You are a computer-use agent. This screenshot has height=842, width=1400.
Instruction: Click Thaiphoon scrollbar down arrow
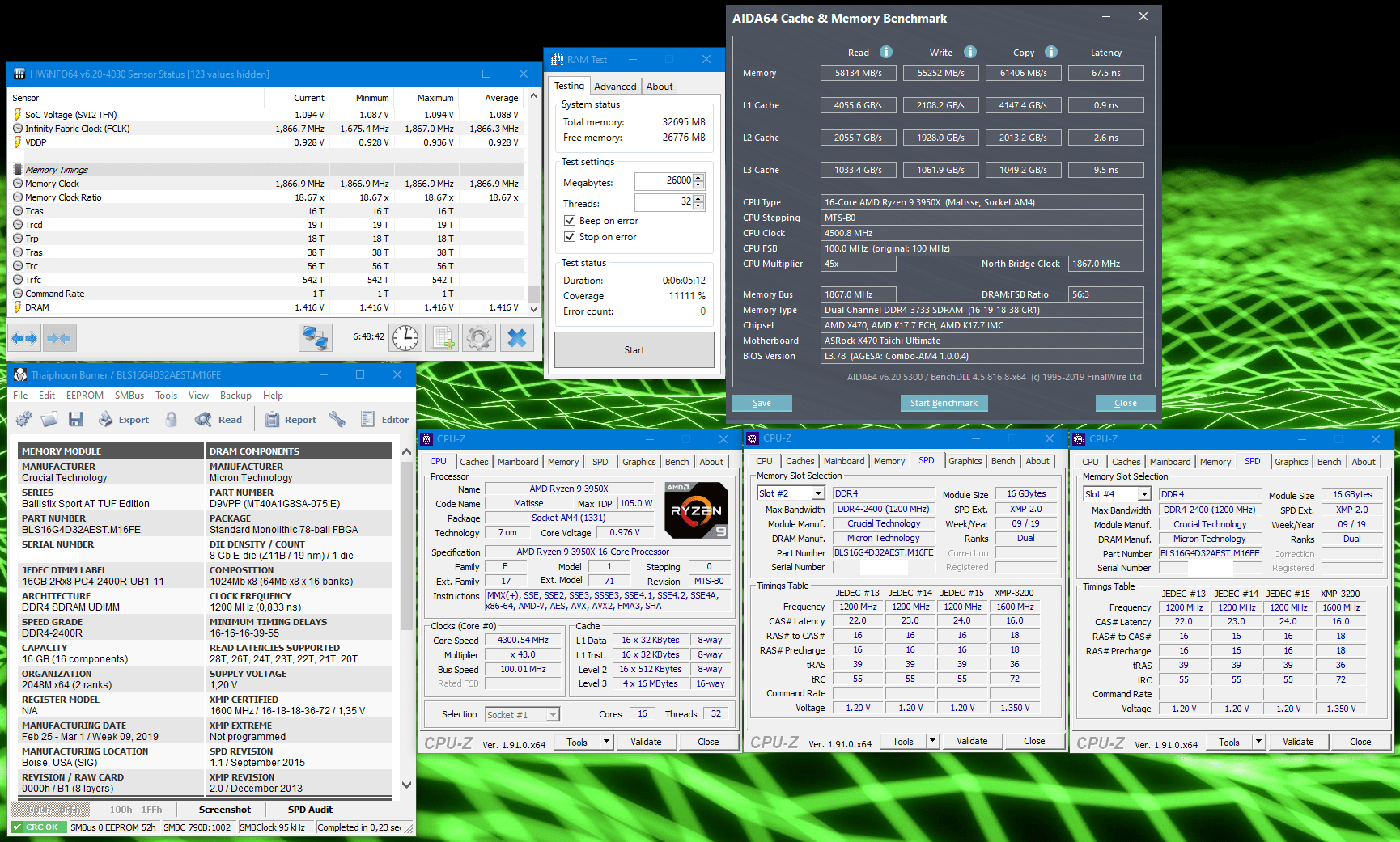(406, 785)
